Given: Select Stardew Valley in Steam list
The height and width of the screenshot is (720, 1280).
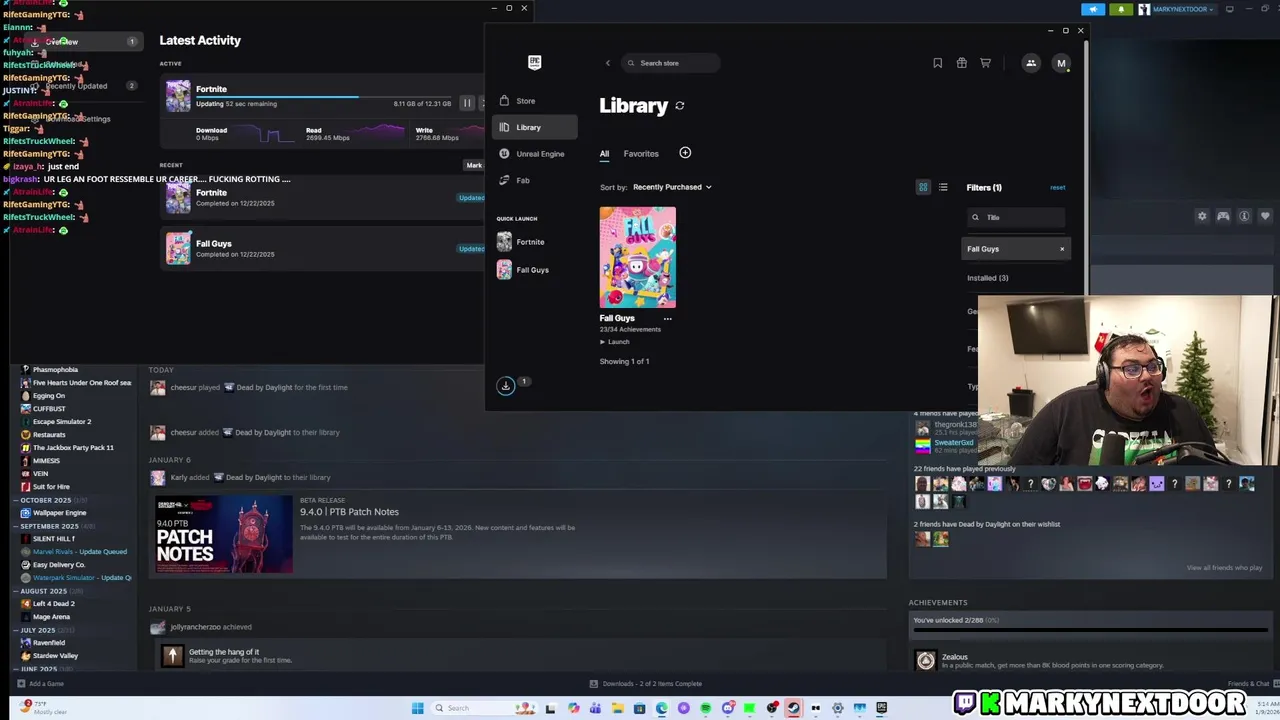Looking at the screenshot, I should tap(55, 656).
